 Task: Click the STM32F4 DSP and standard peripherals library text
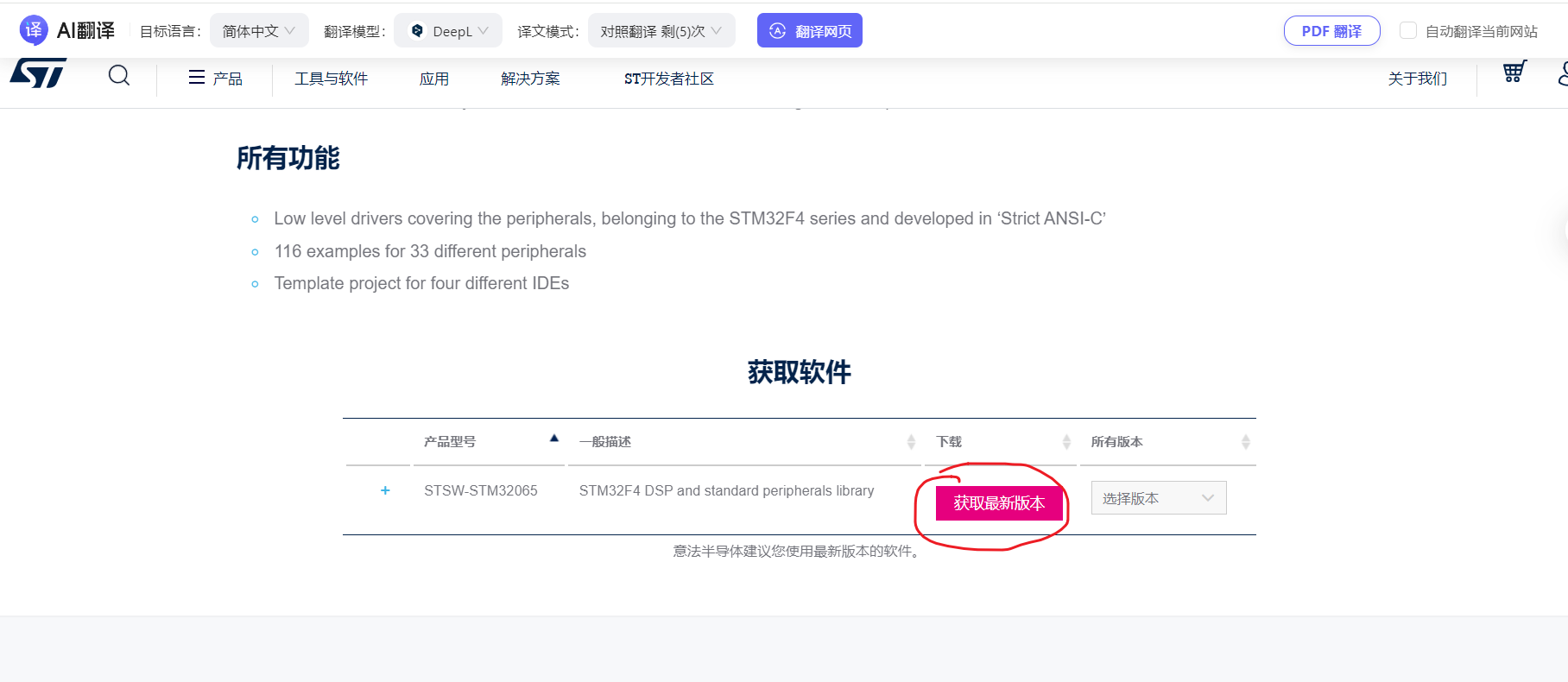(726, 490)
